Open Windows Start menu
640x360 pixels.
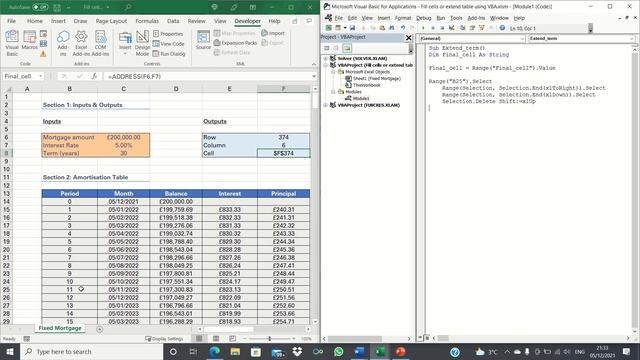tap(10, 351)
